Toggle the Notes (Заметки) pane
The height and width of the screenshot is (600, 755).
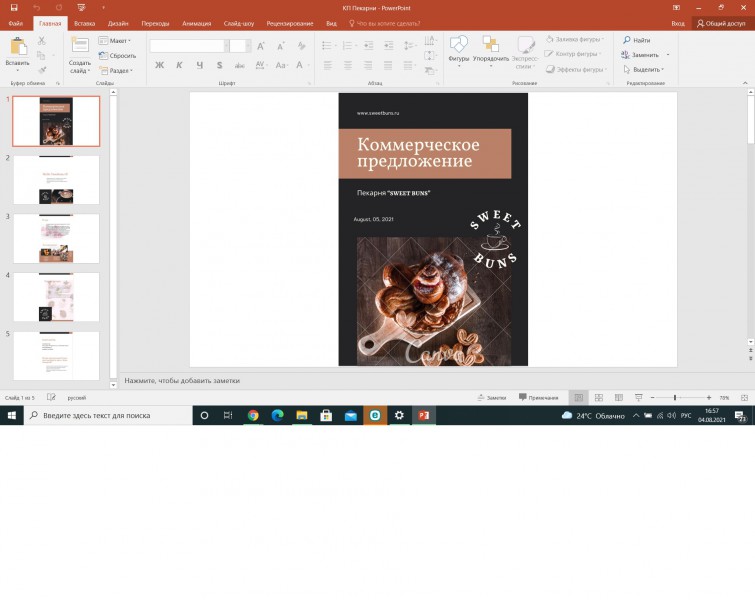492,398
